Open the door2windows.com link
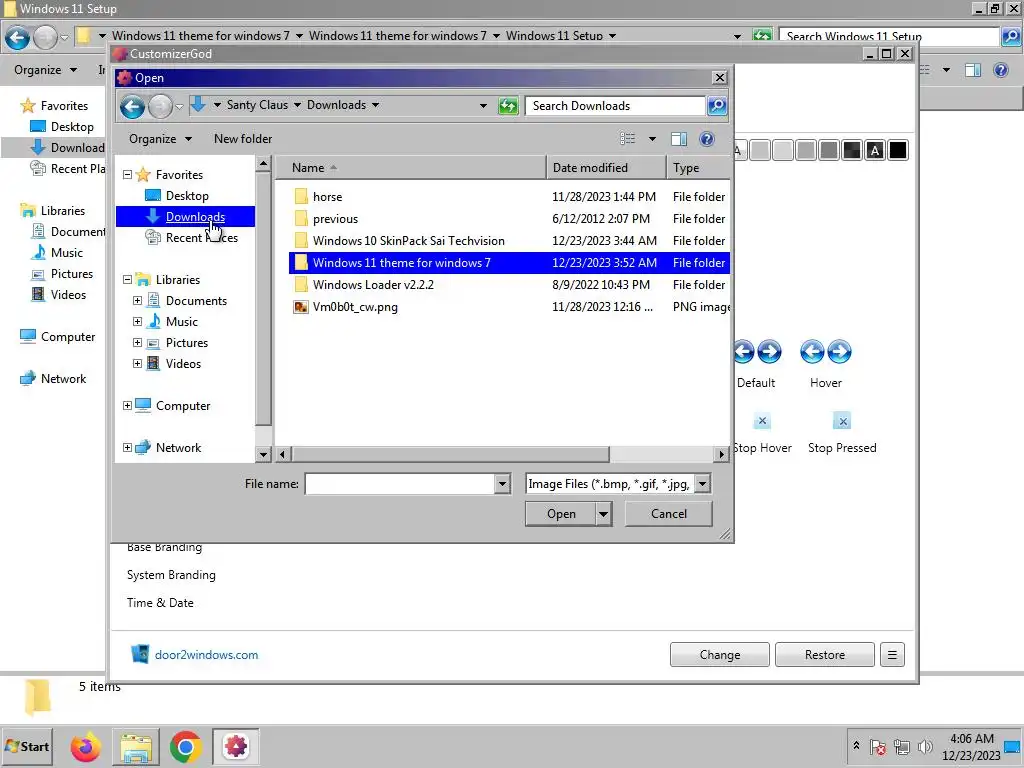The height and width of the screenshot is (768, 1024). [206, 654]
